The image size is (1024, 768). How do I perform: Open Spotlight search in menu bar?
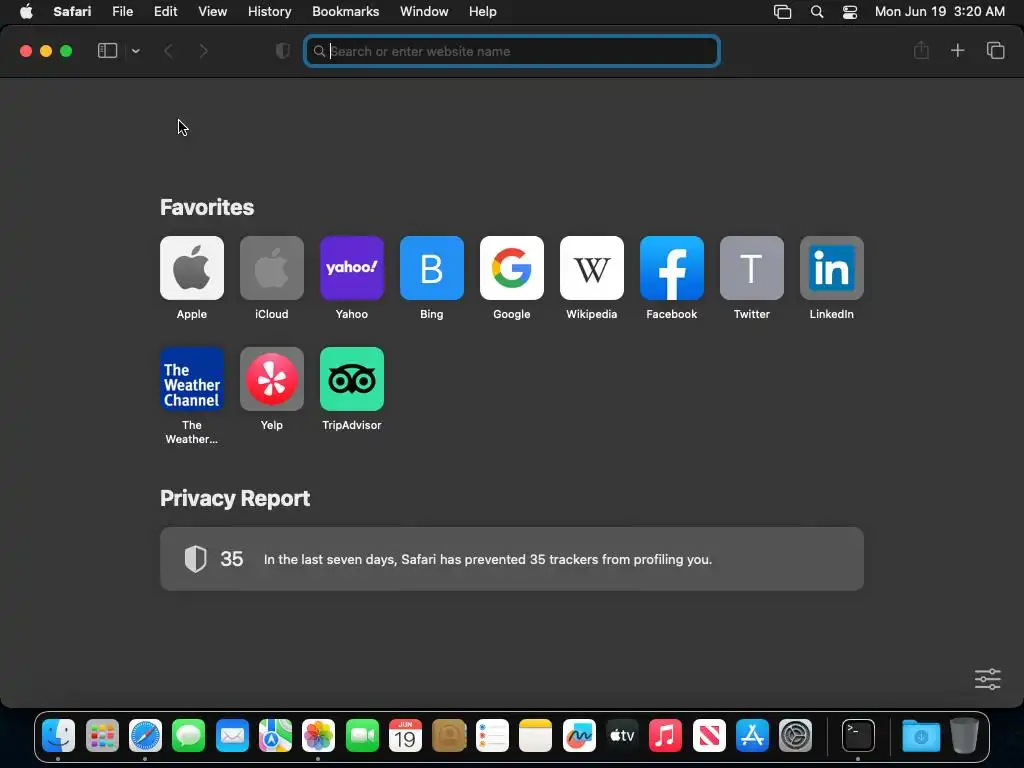(816, 12)
